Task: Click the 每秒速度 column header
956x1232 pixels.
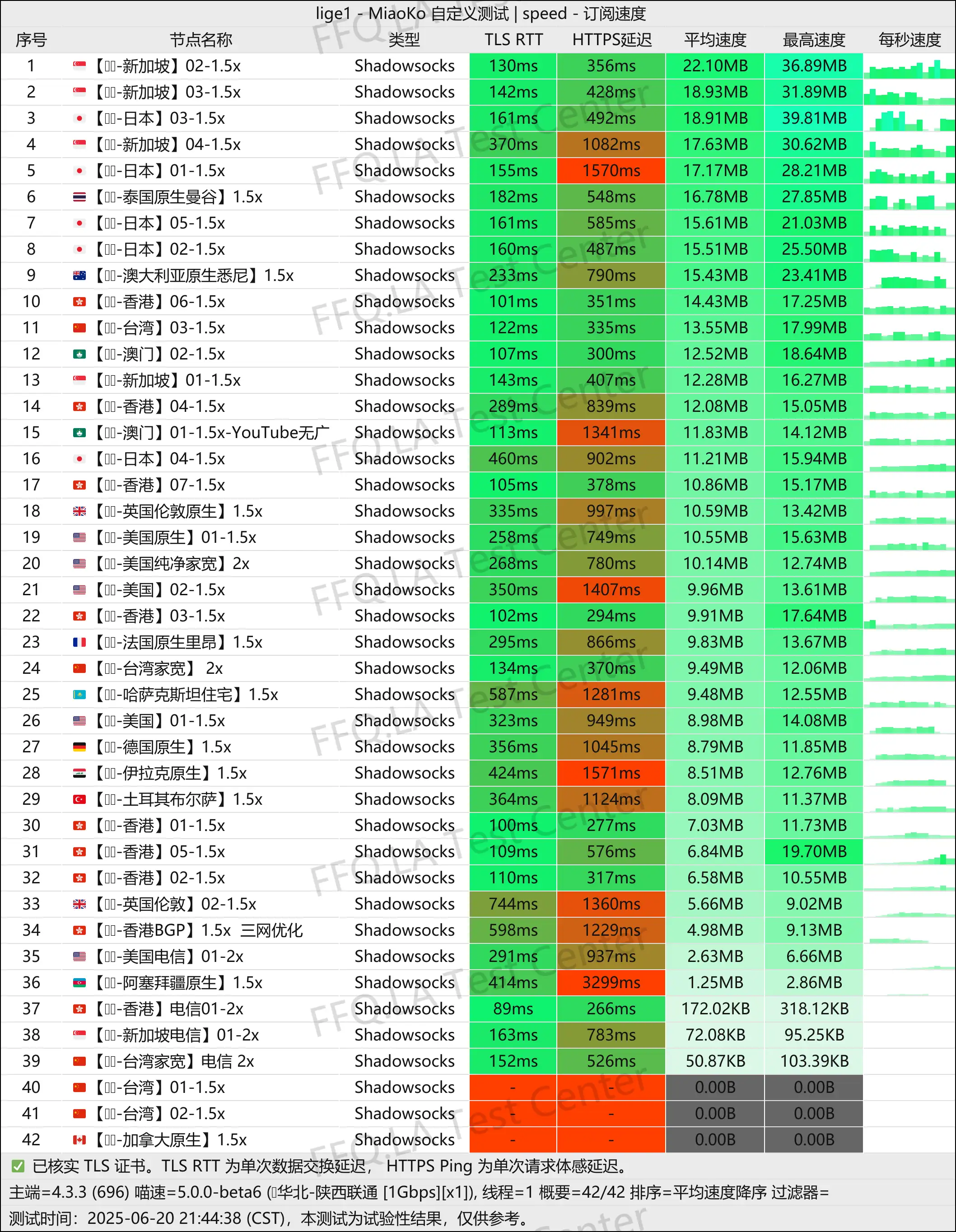Action: click(x=910, y=39)
